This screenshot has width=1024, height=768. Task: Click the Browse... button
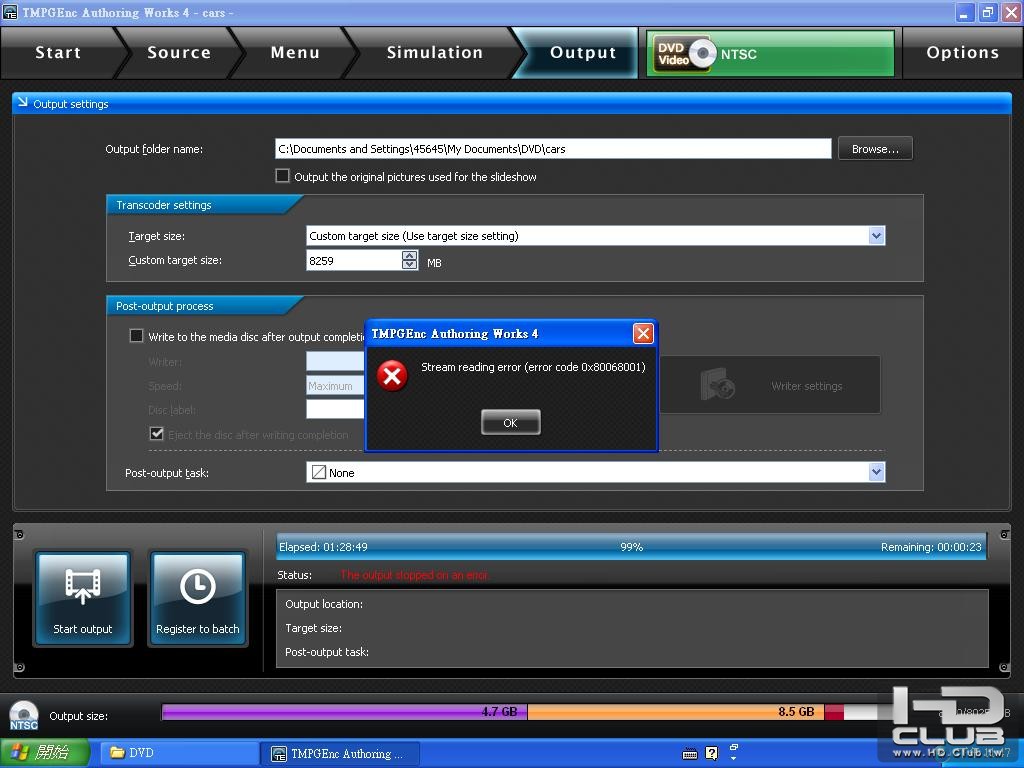875,149
